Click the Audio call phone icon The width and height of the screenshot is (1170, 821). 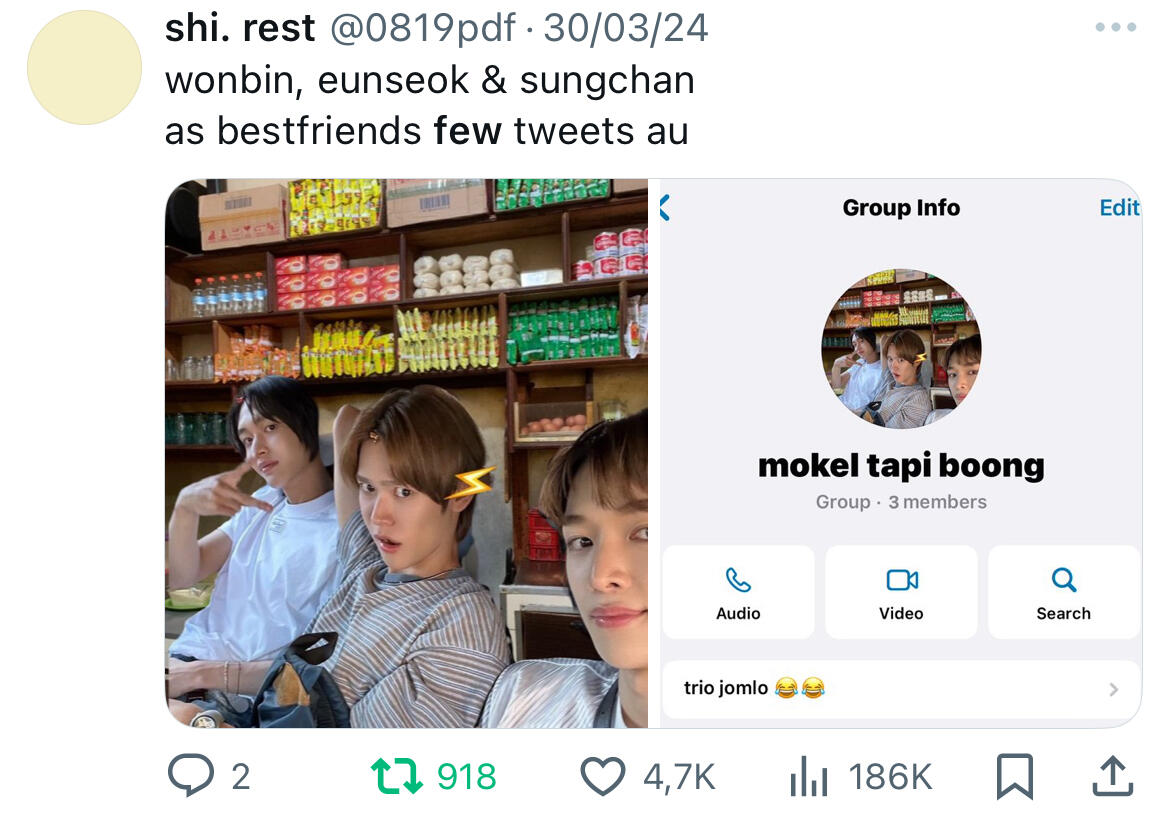pyautogui.click(x=738, y=580)
